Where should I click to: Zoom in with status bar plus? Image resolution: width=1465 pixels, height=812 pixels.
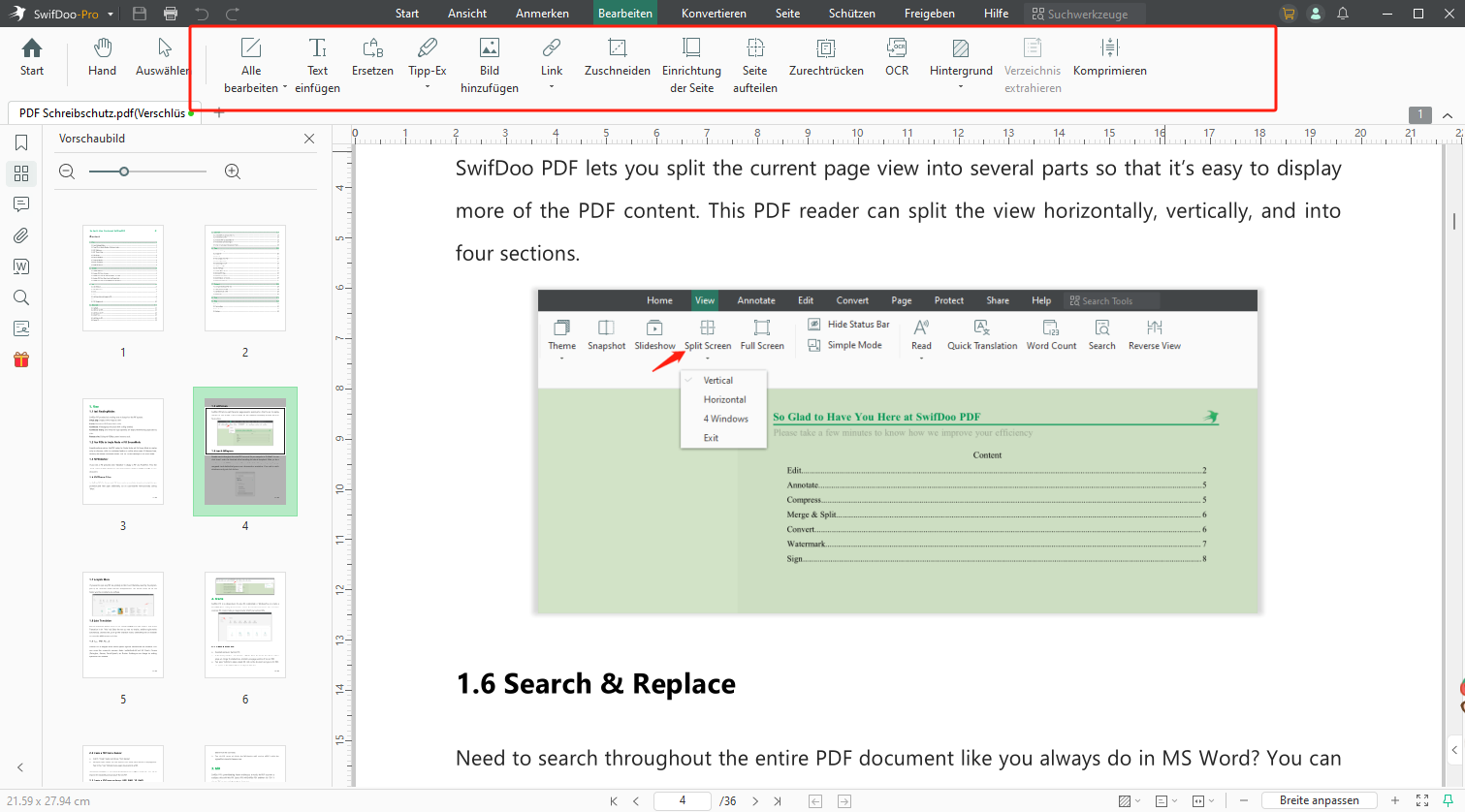(x=1395, y=800)
